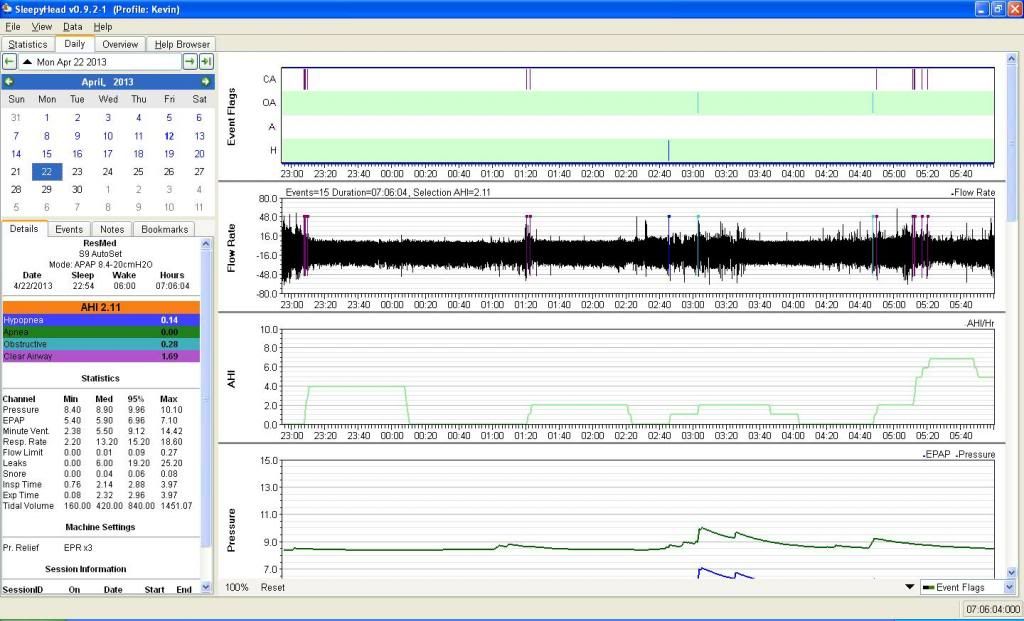Select April 12 in the calendar
1024x621 pixels.
(x=169, y=136)
